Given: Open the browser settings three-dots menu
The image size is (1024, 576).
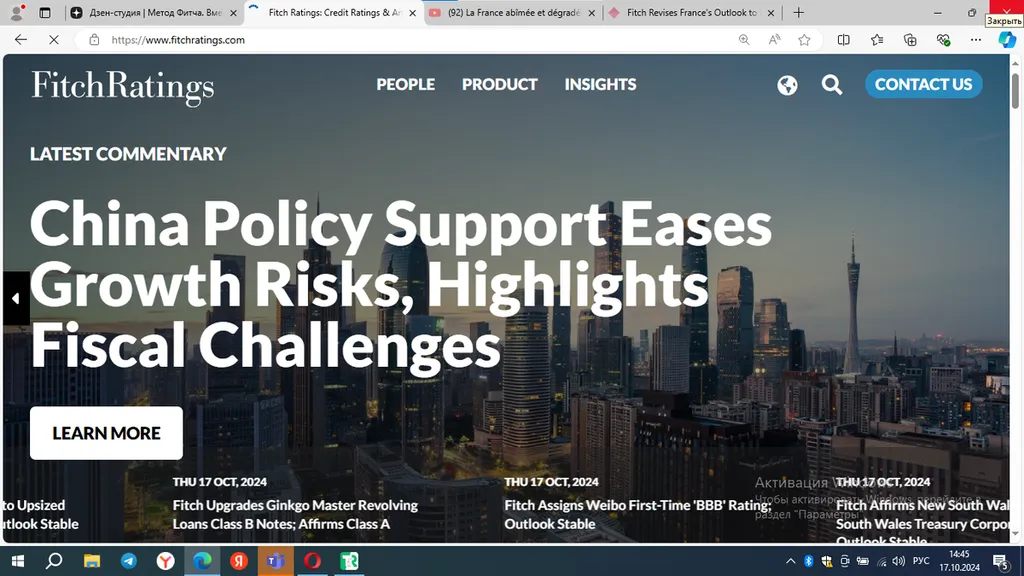Looking at the screenshot, I should coord(975,40).
